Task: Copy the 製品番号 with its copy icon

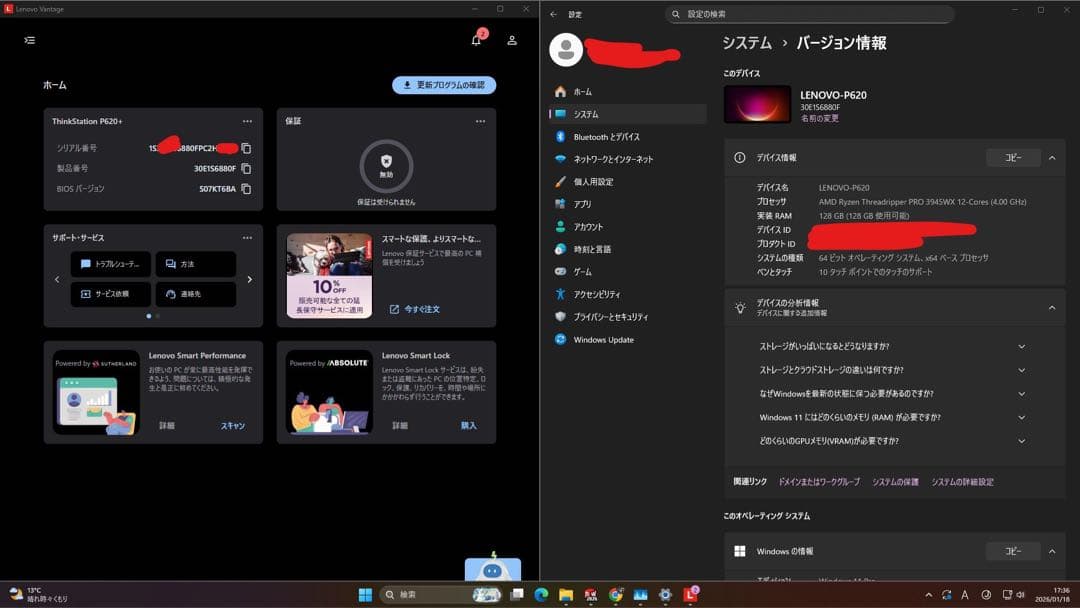Action: (x=246, y=168)
